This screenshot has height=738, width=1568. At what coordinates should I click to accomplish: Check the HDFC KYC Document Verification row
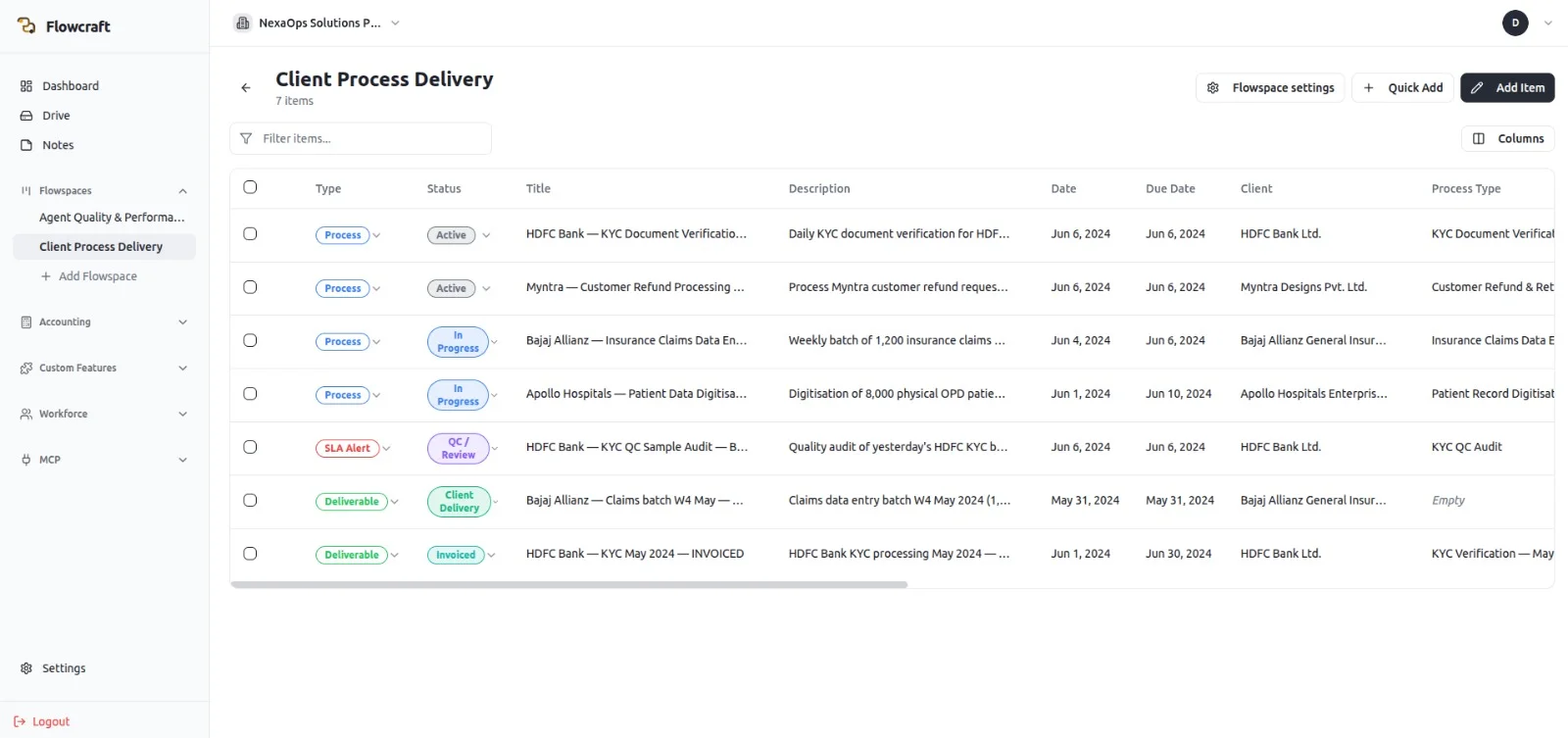click(x=250, y=234)
